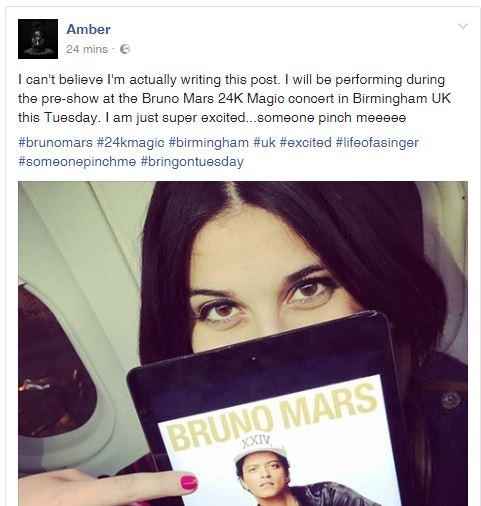Open the 24 mins timestamp link
Image resolution: width=481 pixels, height=506 pixels.
coord(87,49)
